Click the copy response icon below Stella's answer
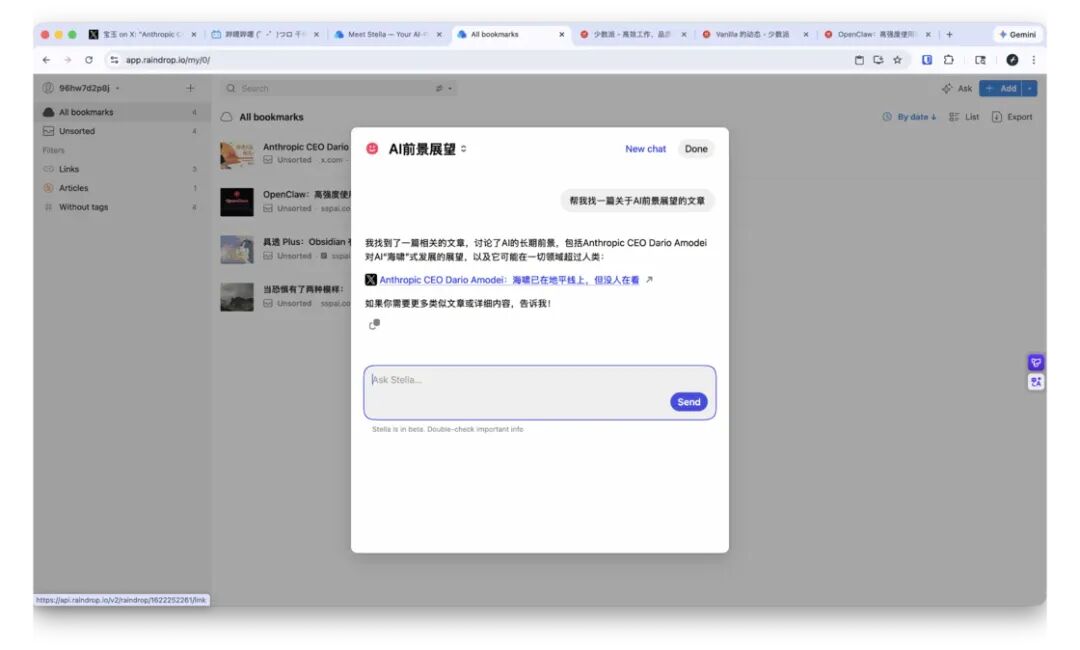Screen dimensions: 1080x650 [374, 324]
